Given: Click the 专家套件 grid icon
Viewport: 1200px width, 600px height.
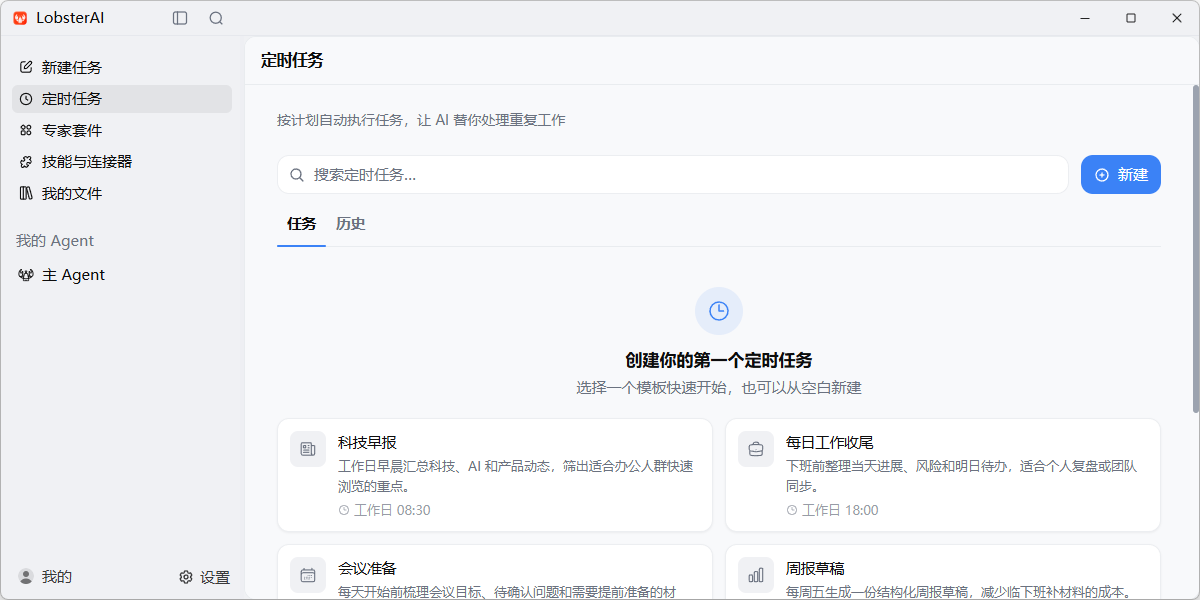Looking at the screenshot, I should [x=26, y=130].
